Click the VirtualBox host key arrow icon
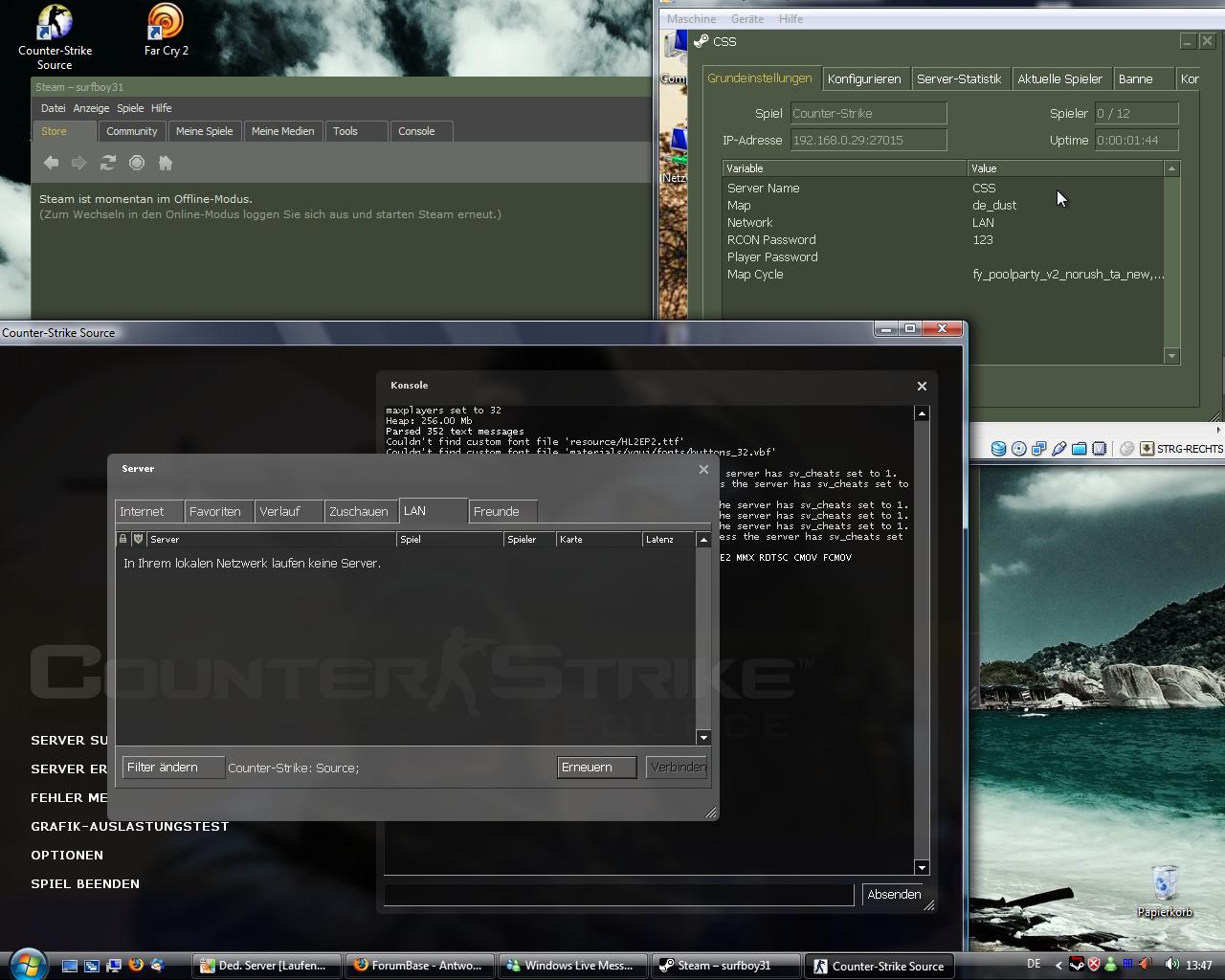The width and height of the screenshot is (1225, 980). point(1147,448)
